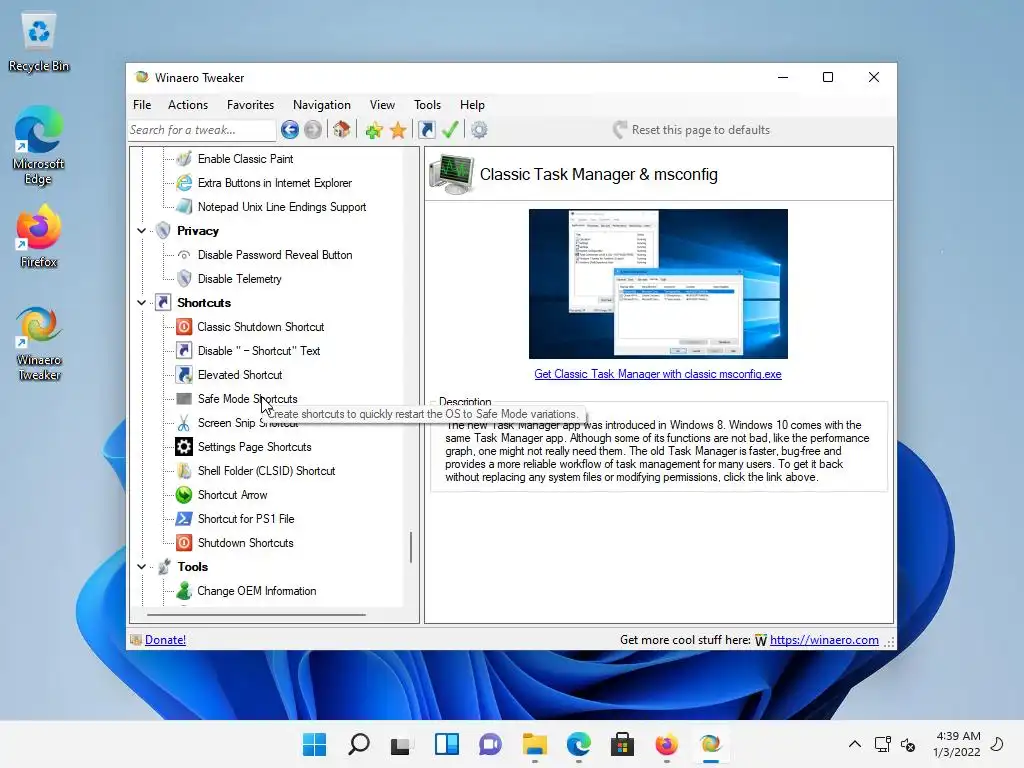Open the Help menu
The image size is (1024, 768).
[x=472, y=104]
